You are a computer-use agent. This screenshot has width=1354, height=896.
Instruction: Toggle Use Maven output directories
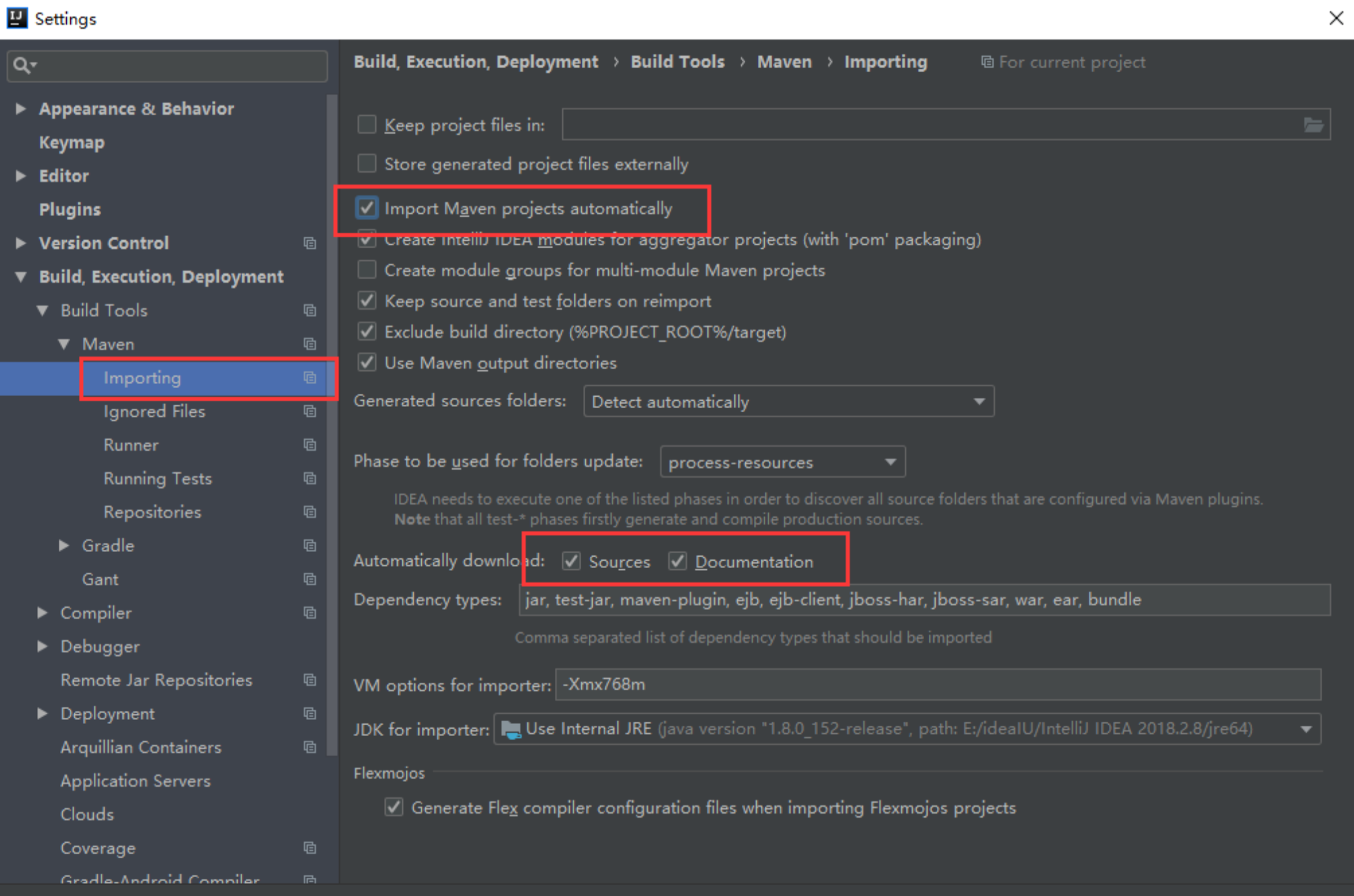click(367, 363)
